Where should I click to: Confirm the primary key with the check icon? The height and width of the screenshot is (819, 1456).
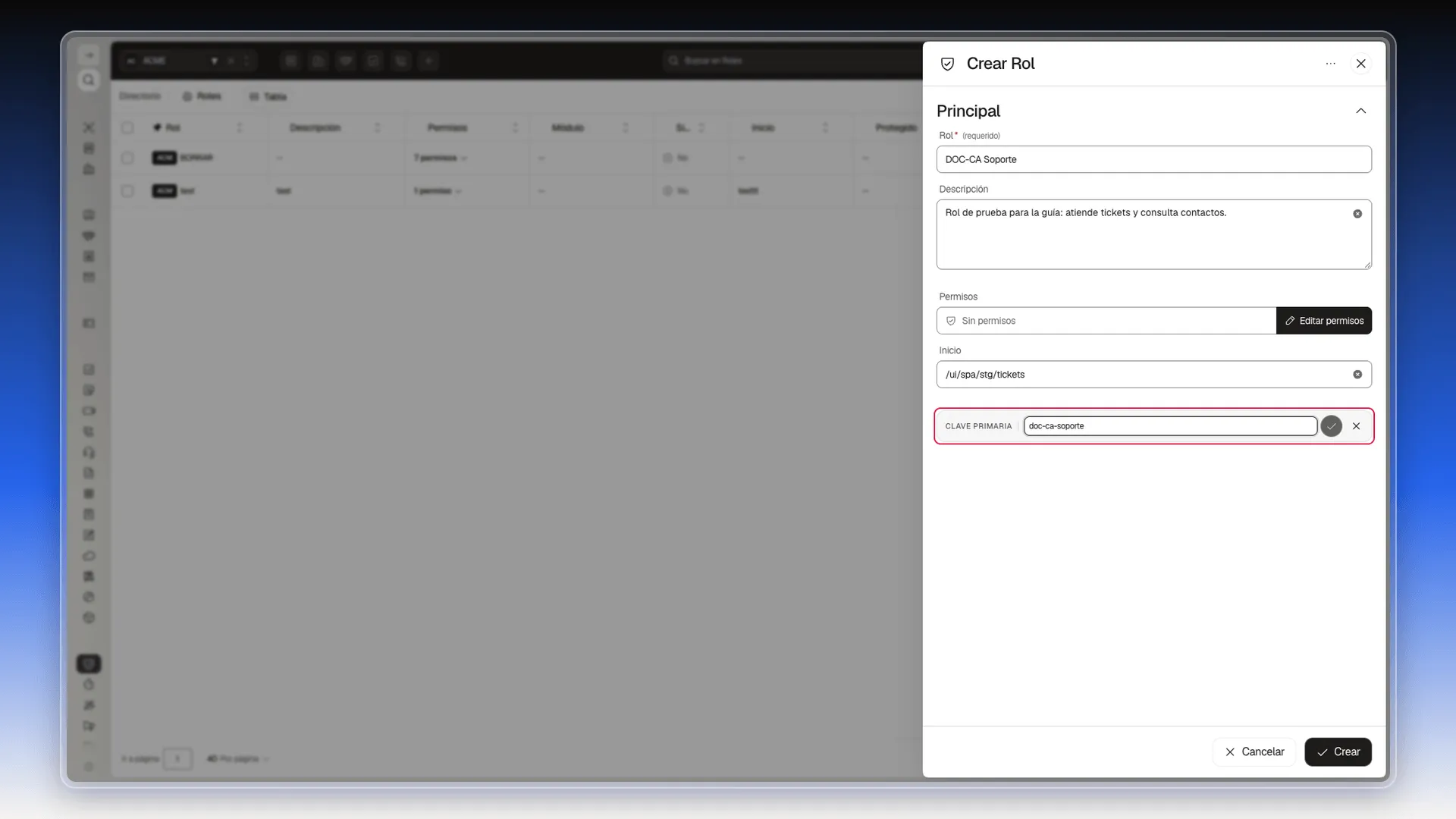tap(1332, 426)
